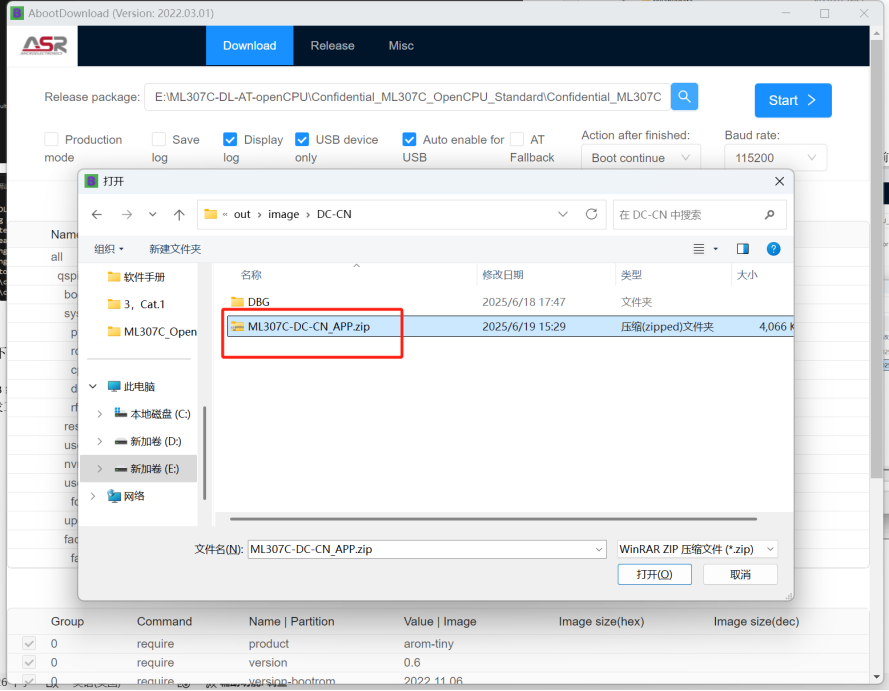This screenshot has width=889, height=691.
Task: Select 本地磁盘 (C:) drive
Action: tap(153, 414)
